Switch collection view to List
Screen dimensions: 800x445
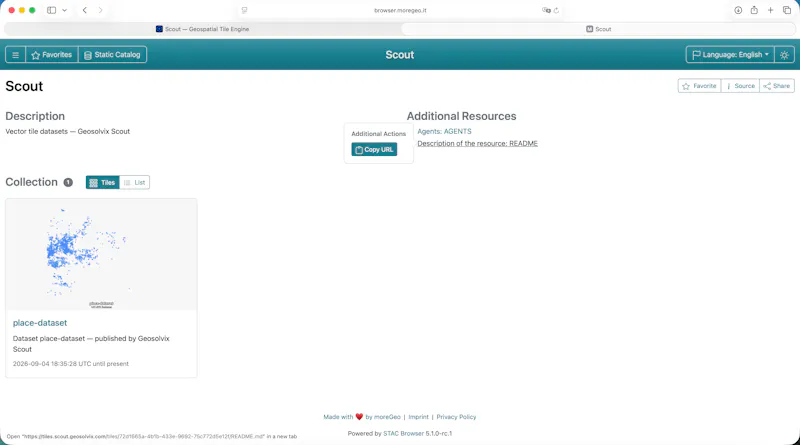pyautogui.click(x=135, y=182)
